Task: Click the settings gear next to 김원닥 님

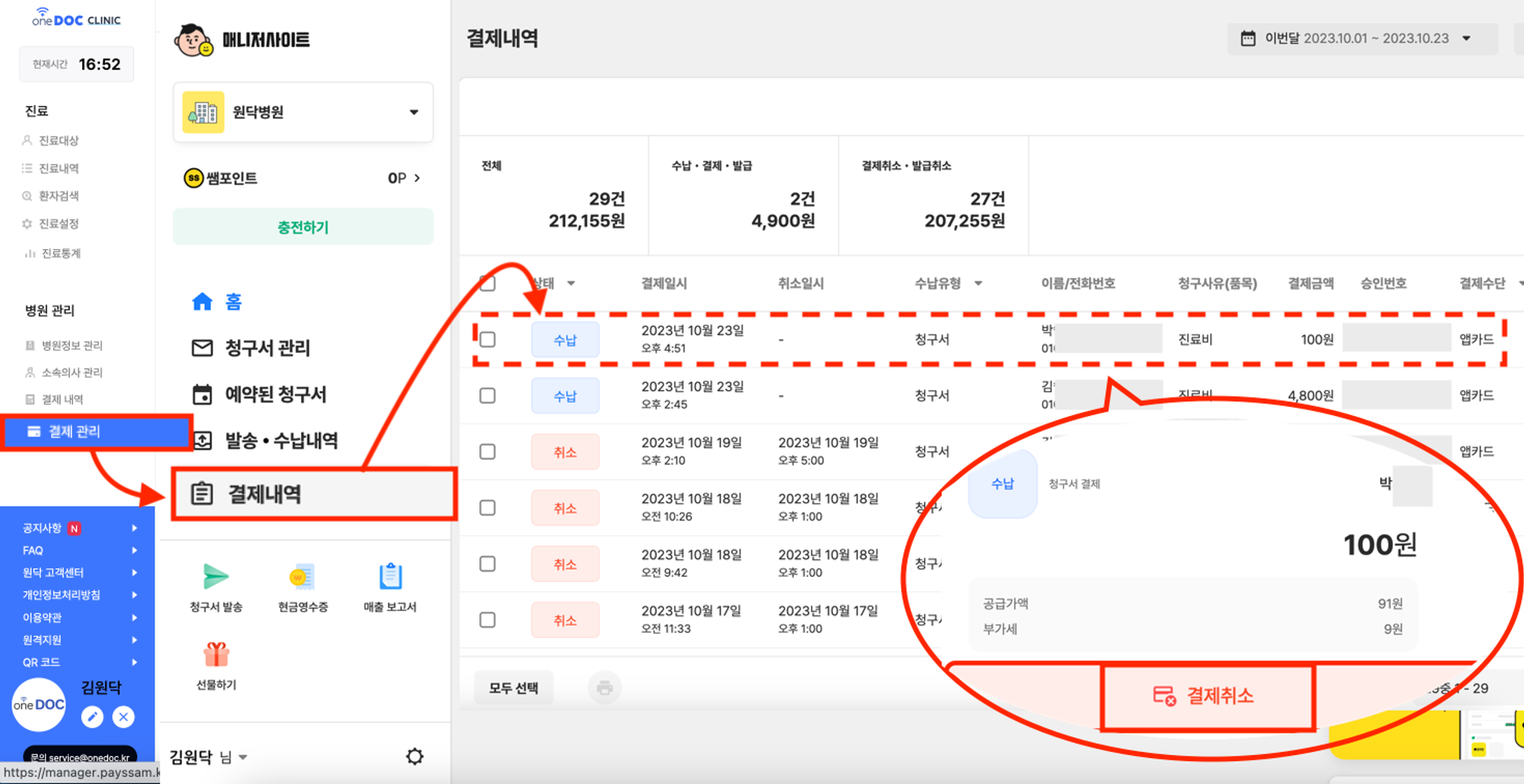Action: [415, 757]
